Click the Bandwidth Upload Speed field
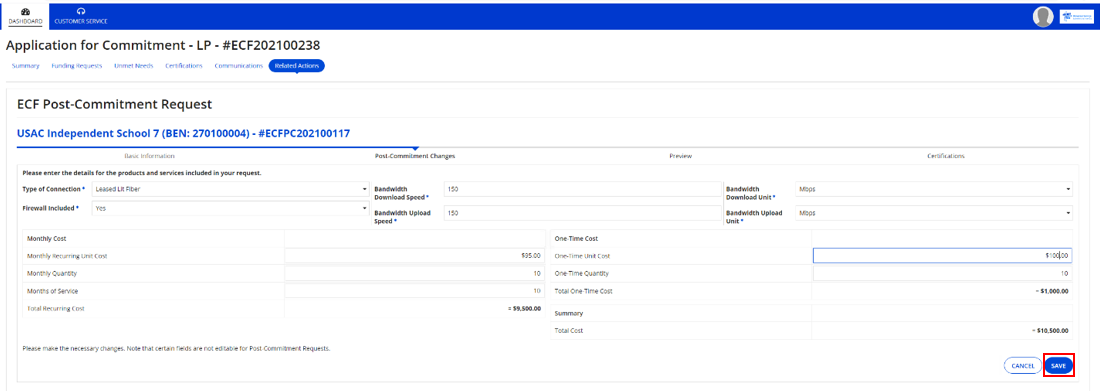Image resolution: width=1100 pixels, height=391 pixels. click(x=583, y=213)
